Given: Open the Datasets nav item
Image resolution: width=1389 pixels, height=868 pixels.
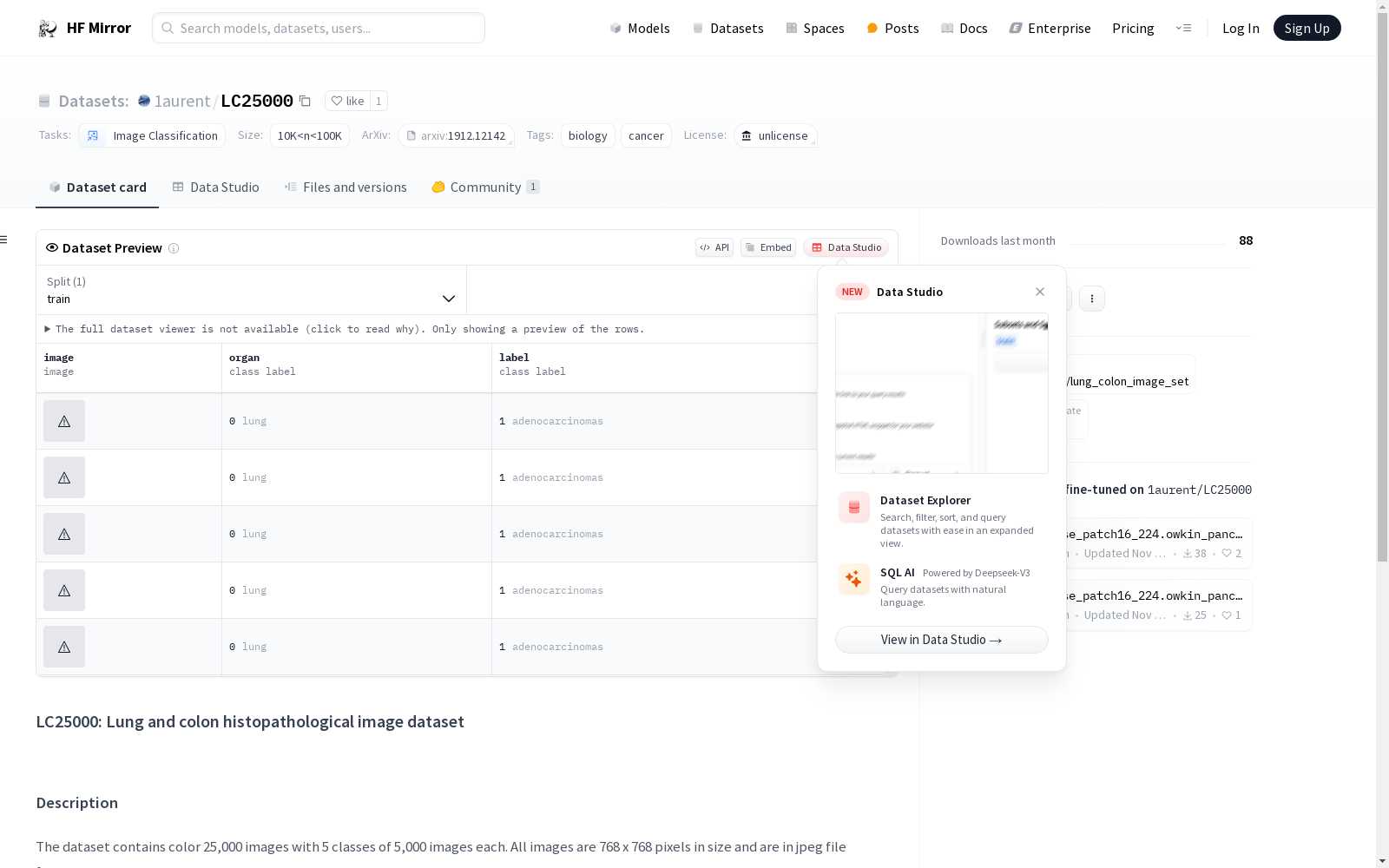Looking at the screenshot, I should coord(727,28).
